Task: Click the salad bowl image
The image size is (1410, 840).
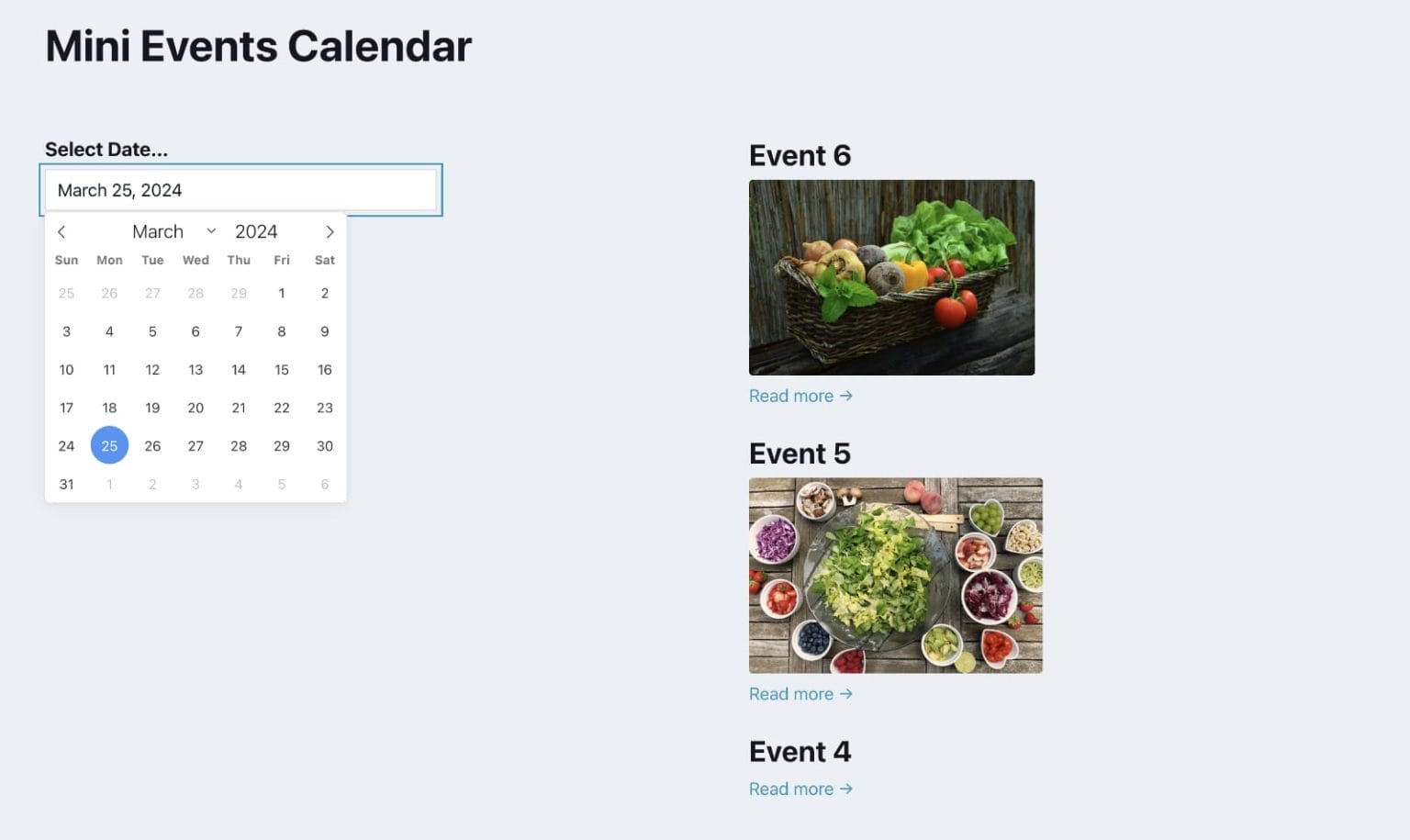Action: pos(895,576)
